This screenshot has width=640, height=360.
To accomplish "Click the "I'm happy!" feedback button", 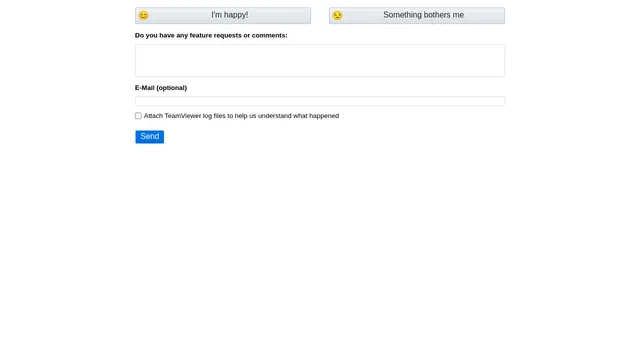I will tap(223, 16).
